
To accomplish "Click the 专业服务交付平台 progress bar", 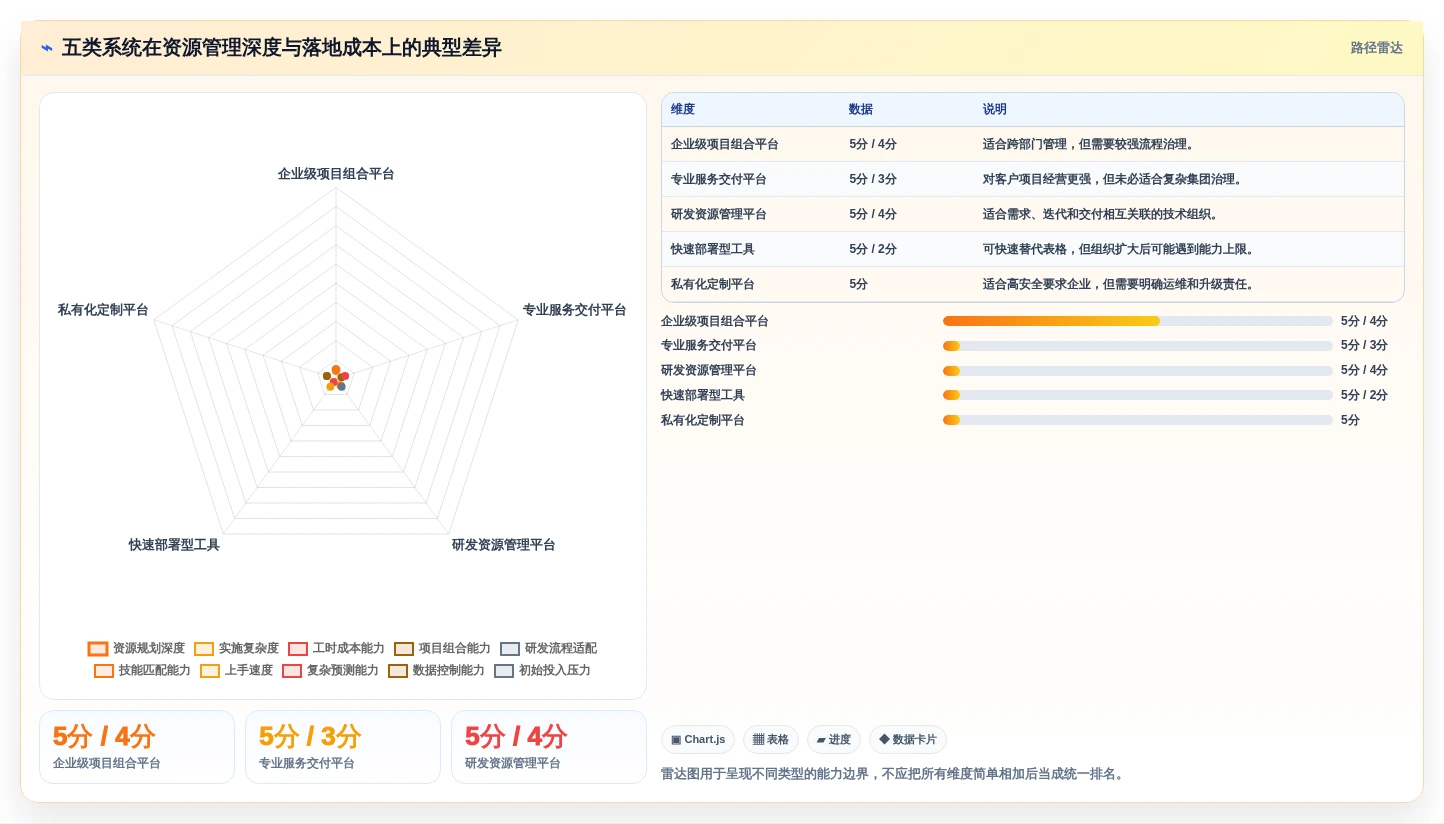I will (1138, 346).
